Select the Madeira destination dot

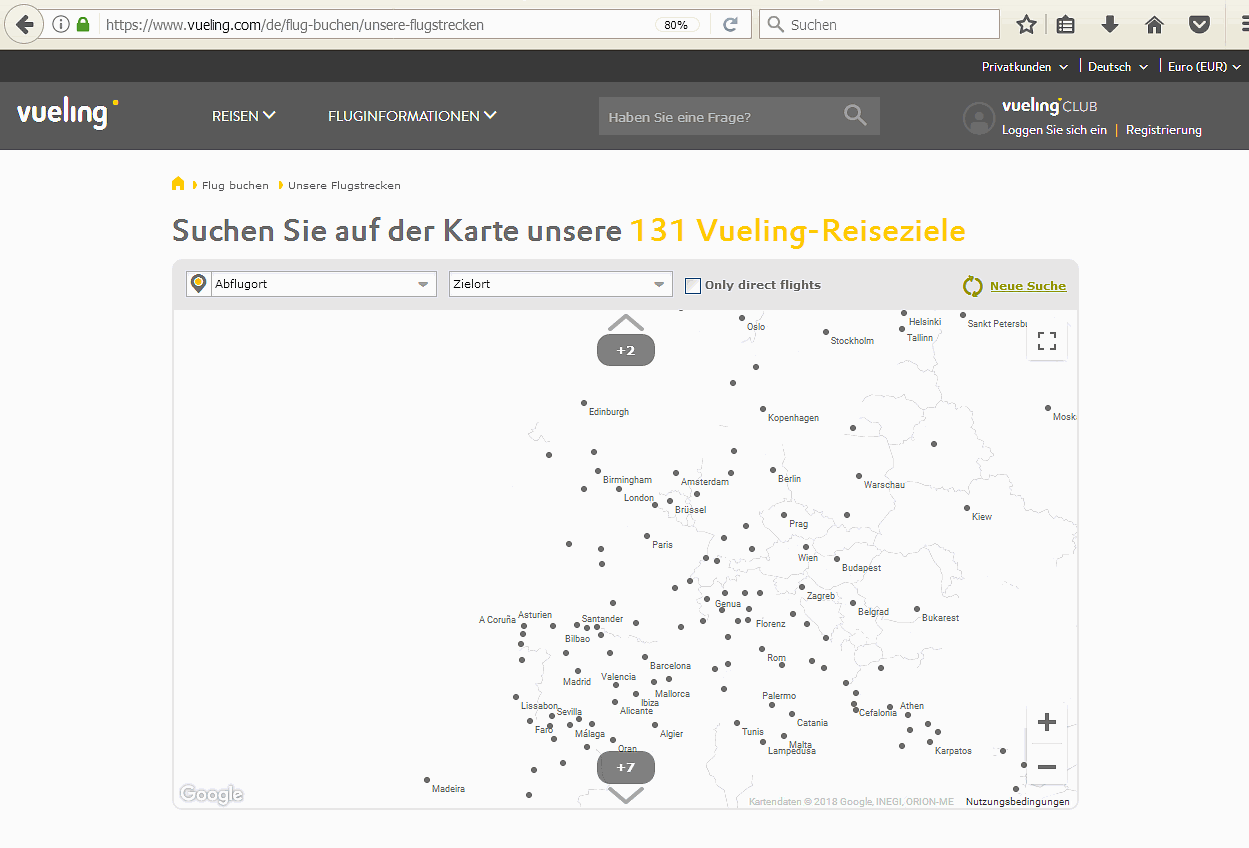coord(427,780)
